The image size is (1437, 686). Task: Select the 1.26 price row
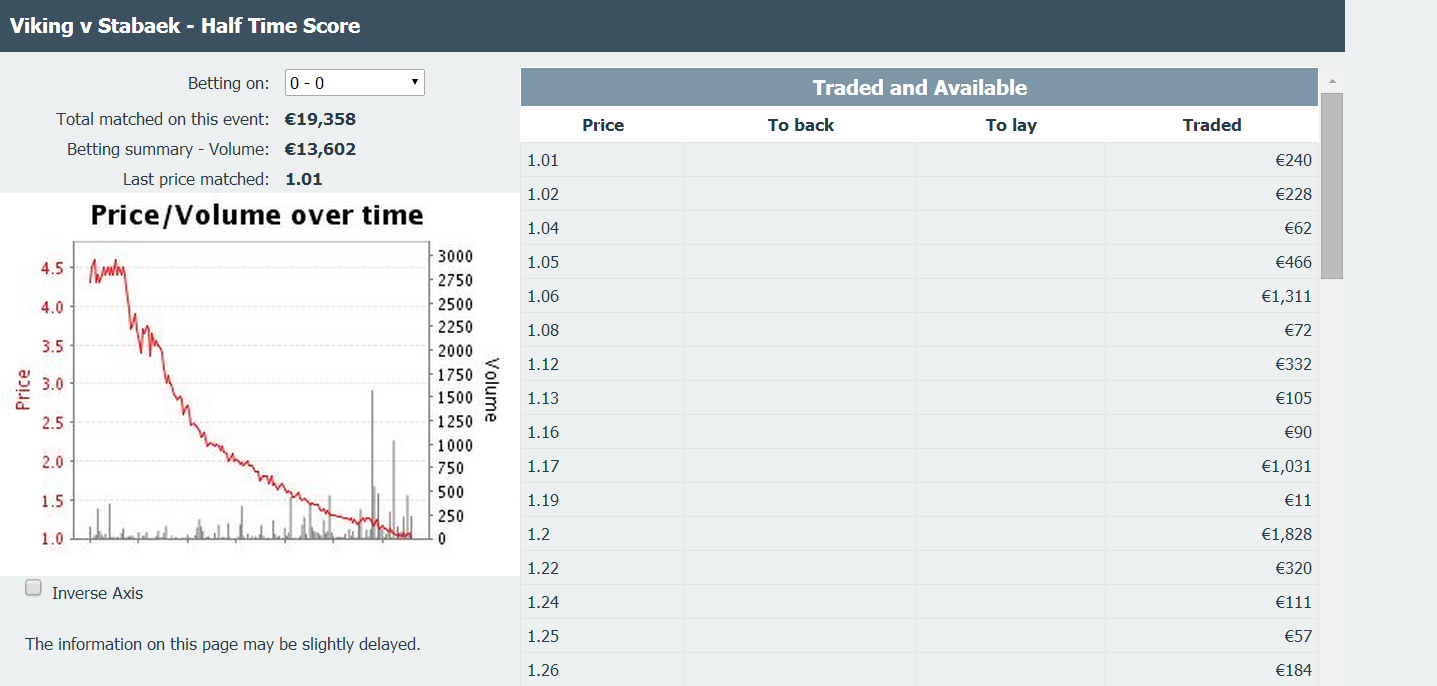point(919,669)
